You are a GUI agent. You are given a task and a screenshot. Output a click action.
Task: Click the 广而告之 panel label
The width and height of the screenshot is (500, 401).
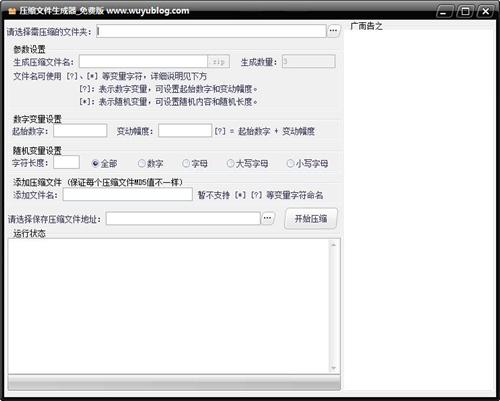(x=366, y=26)
